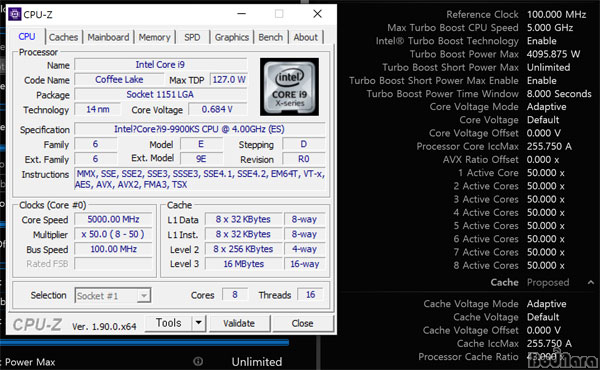
Task: Click the 1 Active Core 50.000 x value
Action: [x=546, y=173]
